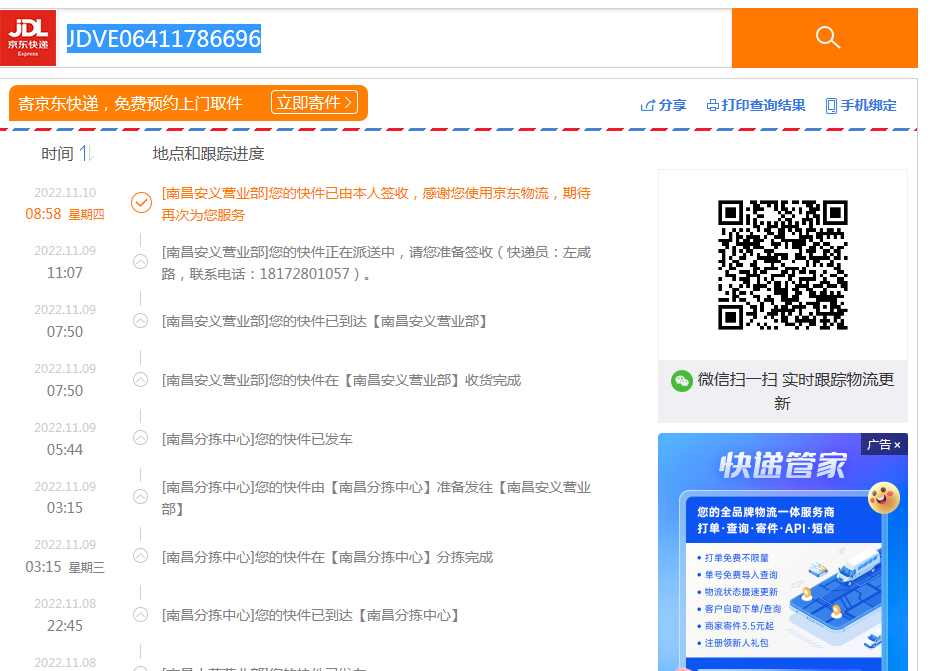Click the status icon beside 正在派送中 entry
The height and width of the screenshot is (671, 933).
click(x=140, y=262)
